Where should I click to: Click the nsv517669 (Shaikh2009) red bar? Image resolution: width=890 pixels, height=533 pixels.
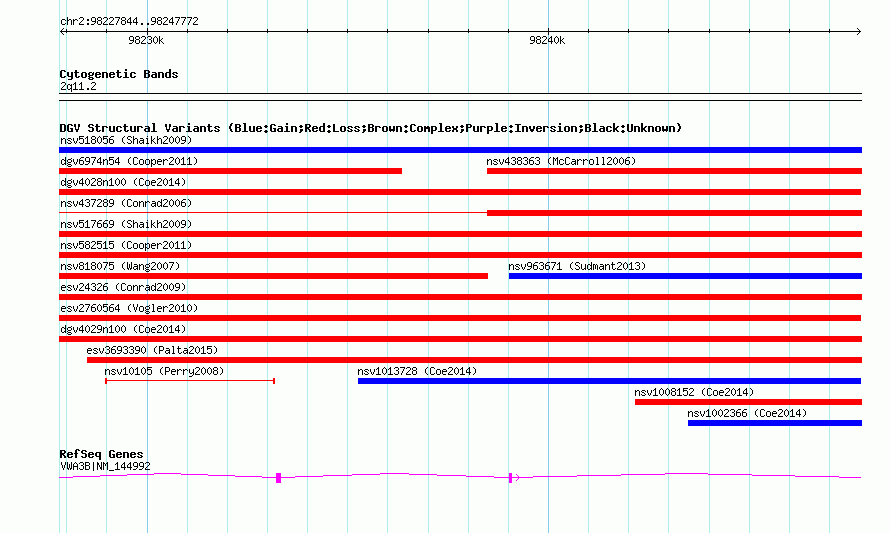coord(460,234)
